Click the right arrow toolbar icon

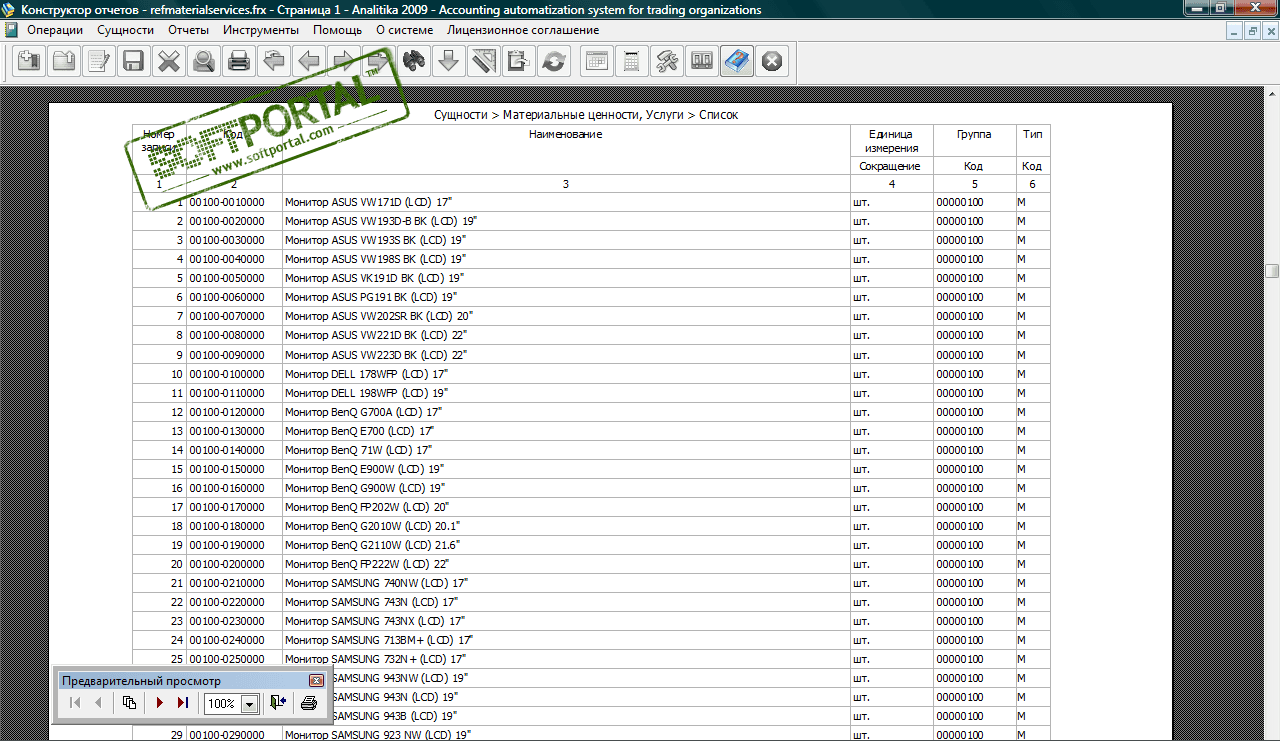343,62
